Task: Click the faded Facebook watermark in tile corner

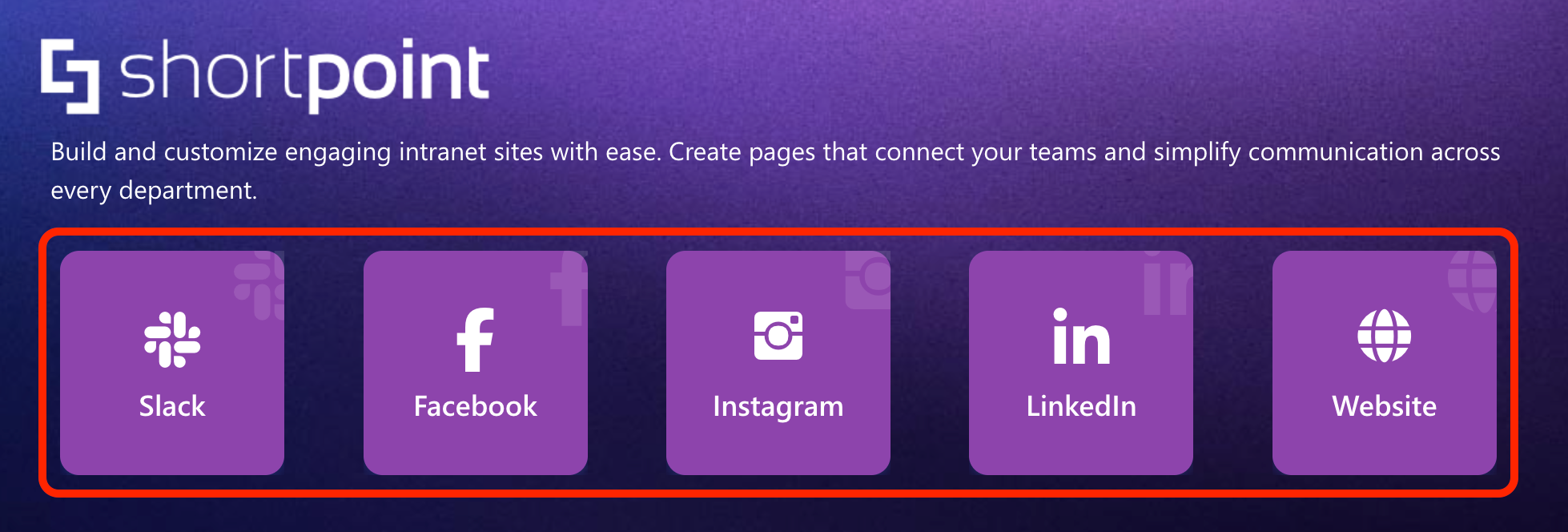Action: click(x=569, y=288)
